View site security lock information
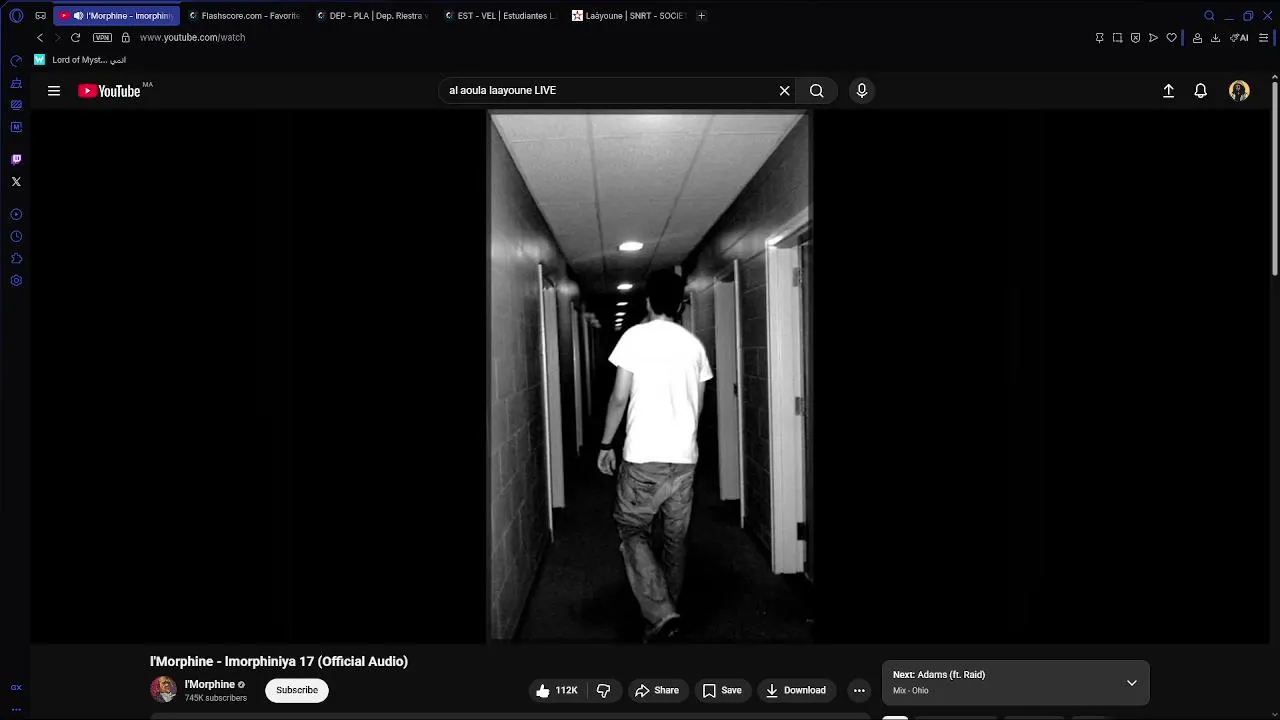1280x720 pixels. (x=125, y=37)
